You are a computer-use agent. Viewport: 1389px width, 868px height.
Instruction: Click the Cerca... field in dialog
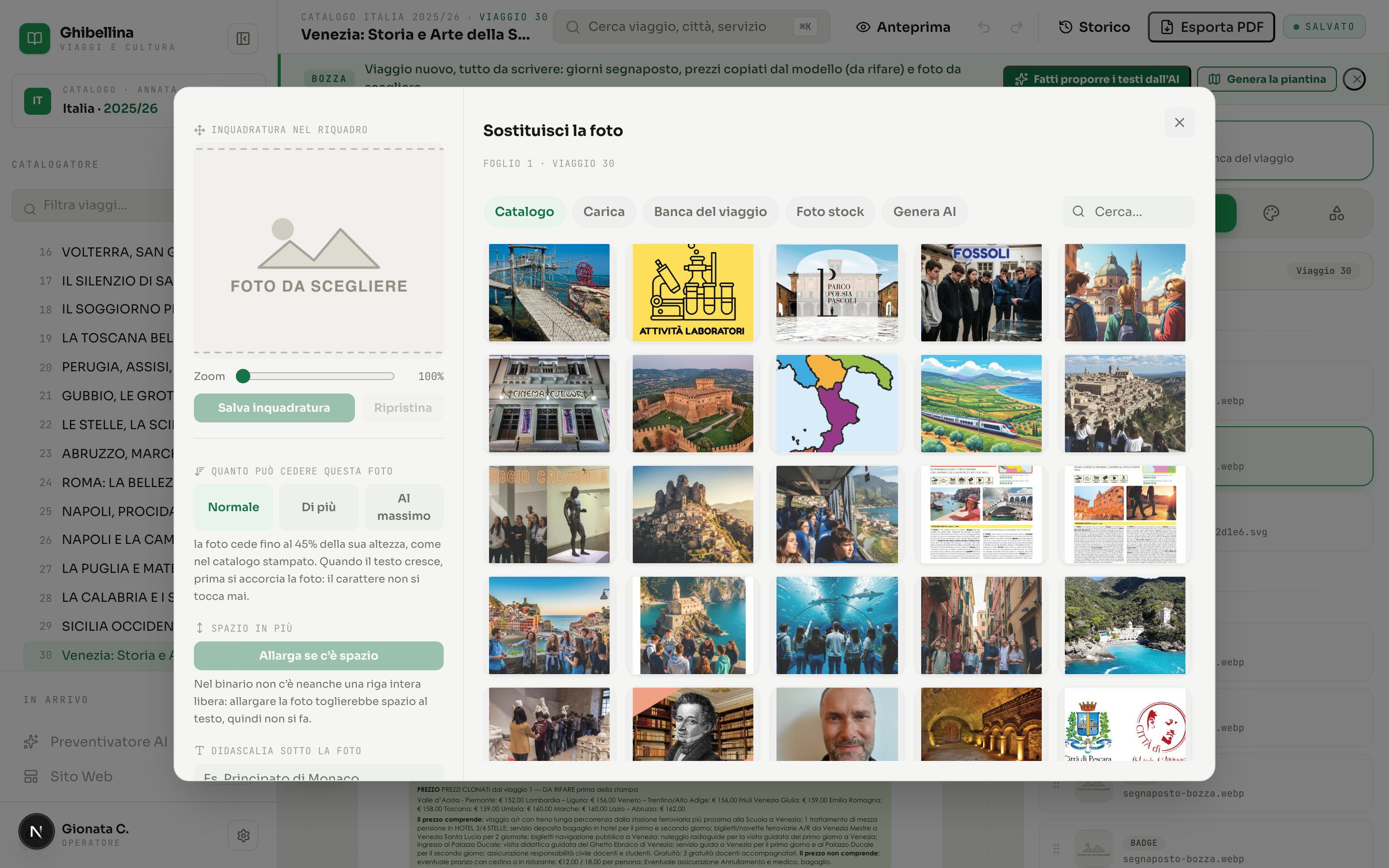coord(1128,212)
